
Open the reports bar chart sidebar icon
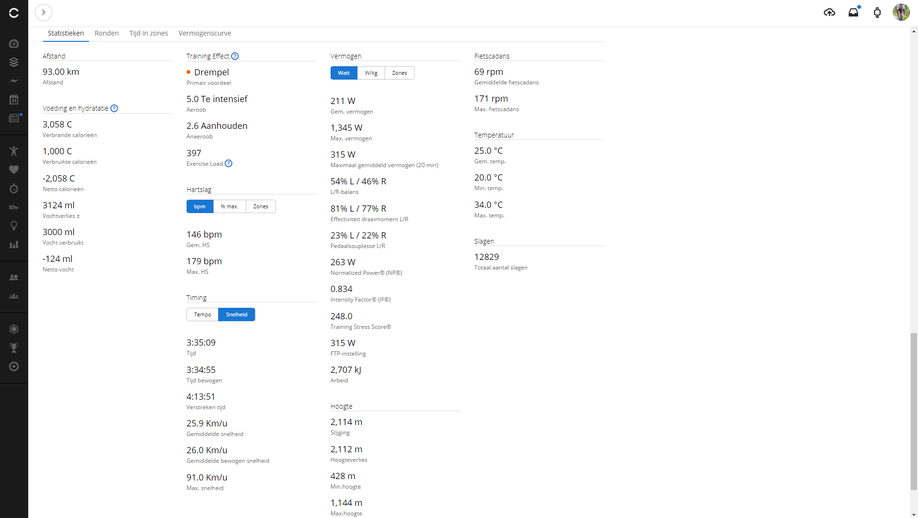coord(14,245)
